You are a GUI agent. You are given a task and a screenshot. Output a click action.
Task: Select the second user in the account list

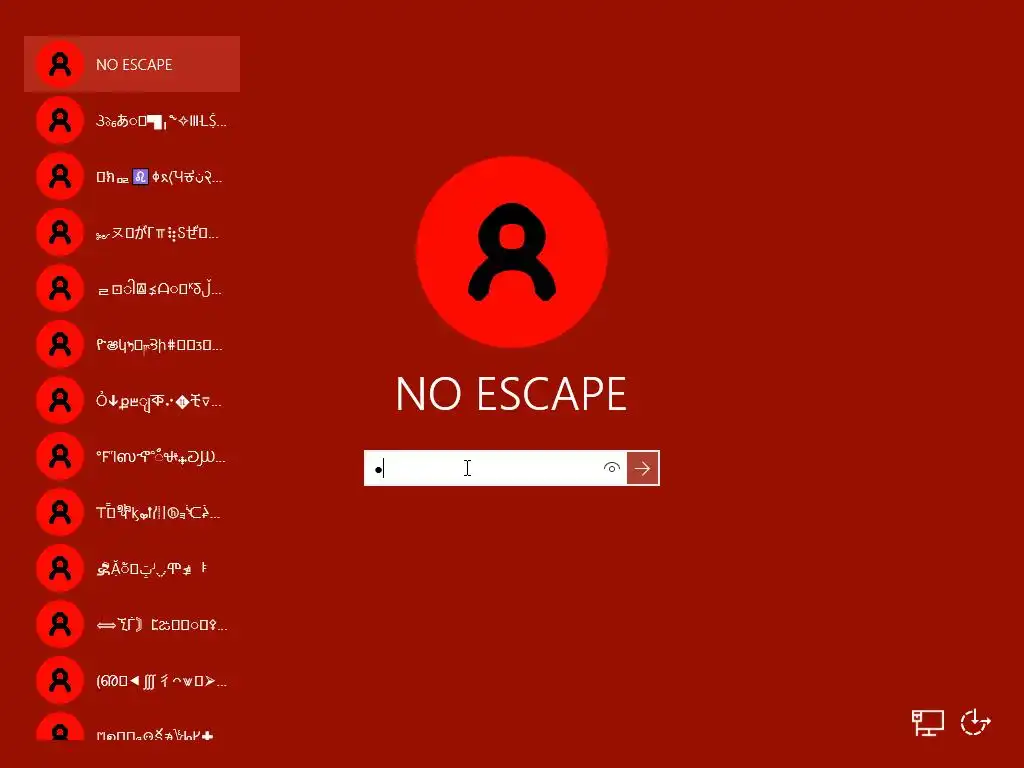pyautogui.click(x=132, y=120)
